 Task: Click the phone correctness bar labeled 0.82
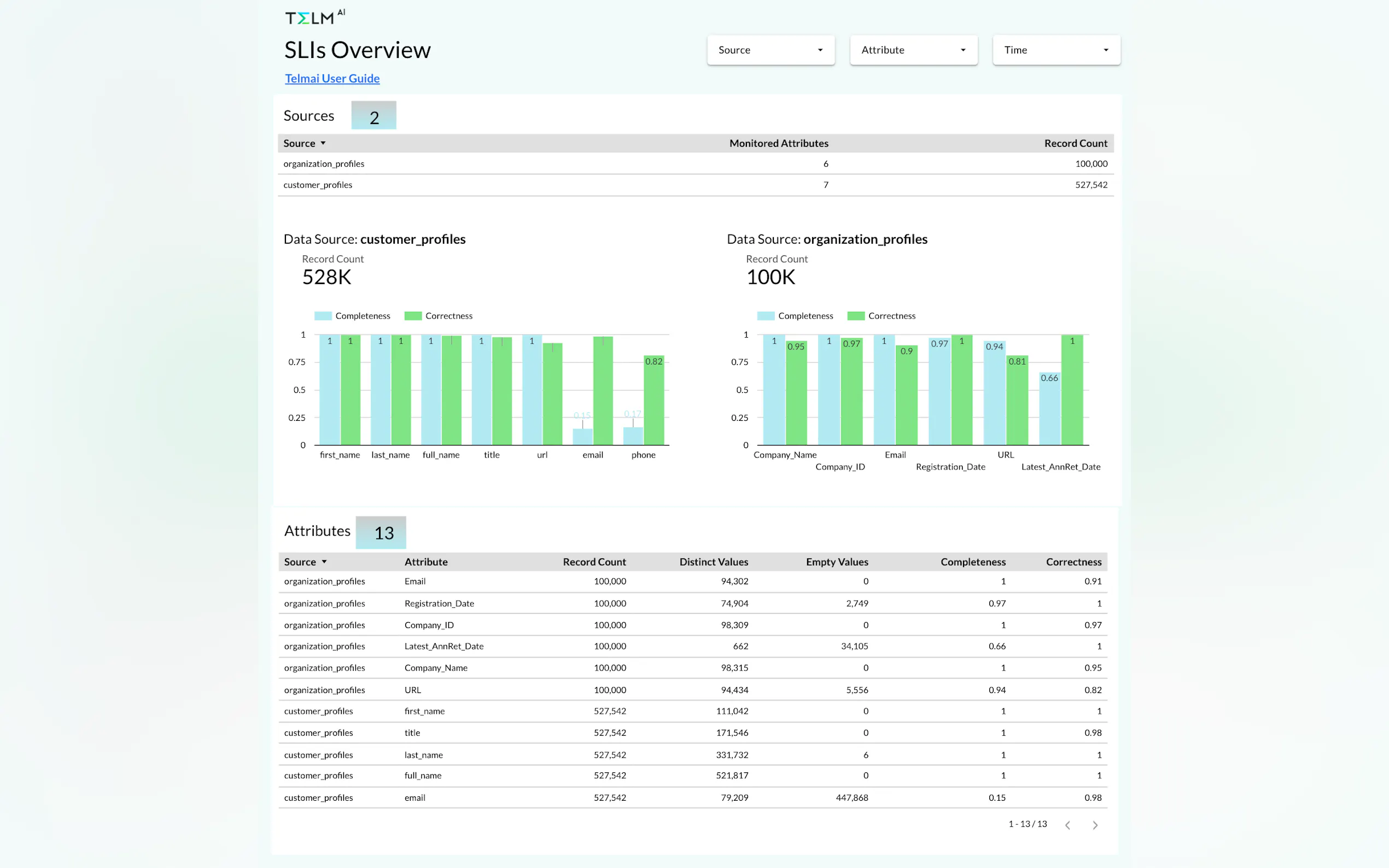tap(653, 402)
